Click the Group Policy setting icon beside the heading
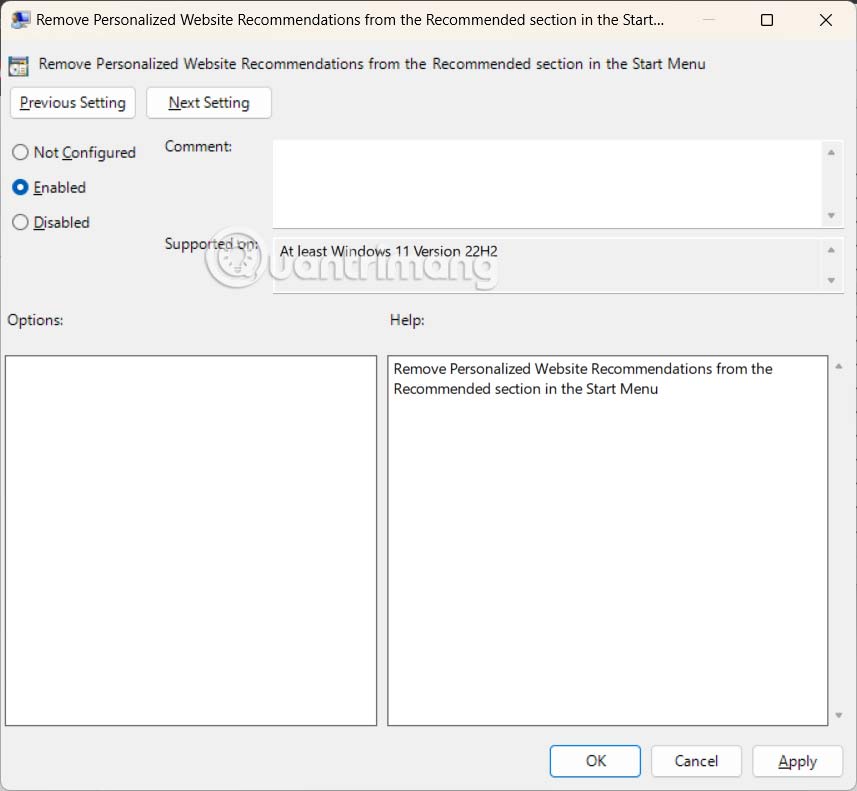This screenshot has height=791, width=857. click(18, 64)
